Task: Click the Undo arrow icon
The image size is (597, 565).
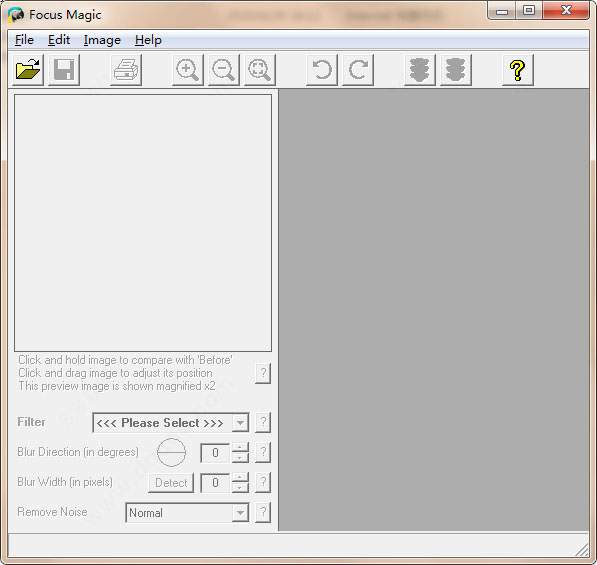Action: [x=322, y=70]
